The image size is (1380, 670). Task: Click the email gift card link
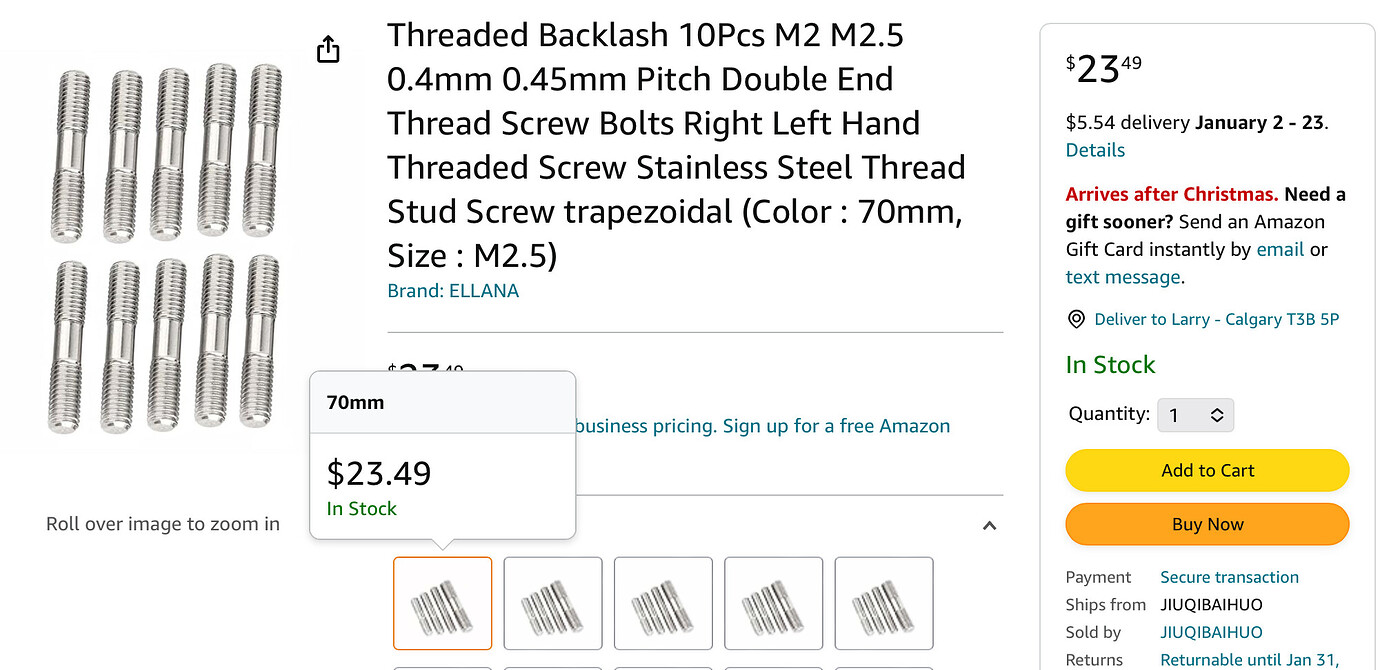tap(1281, 249)
